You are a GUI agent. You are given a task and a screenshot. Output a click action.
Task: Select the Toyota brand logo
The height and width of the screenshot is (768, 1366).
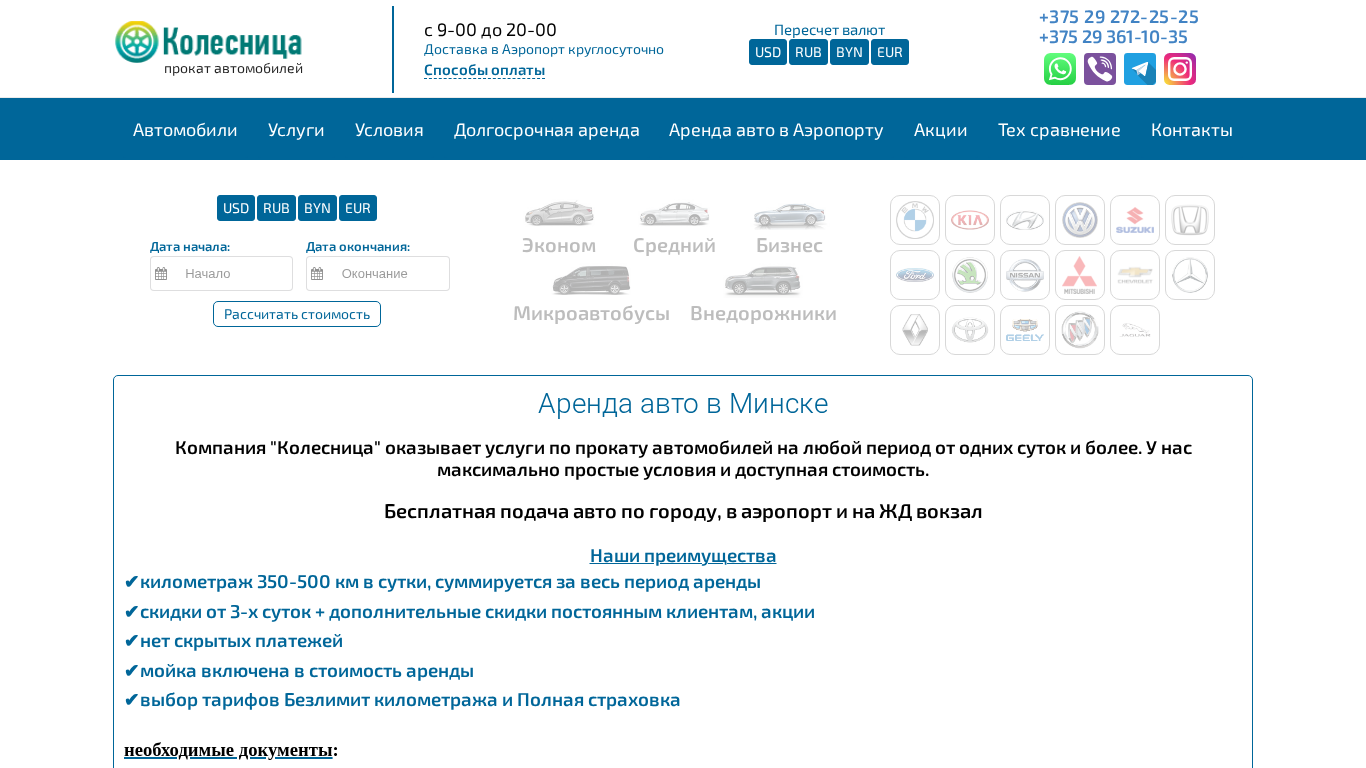970,330
